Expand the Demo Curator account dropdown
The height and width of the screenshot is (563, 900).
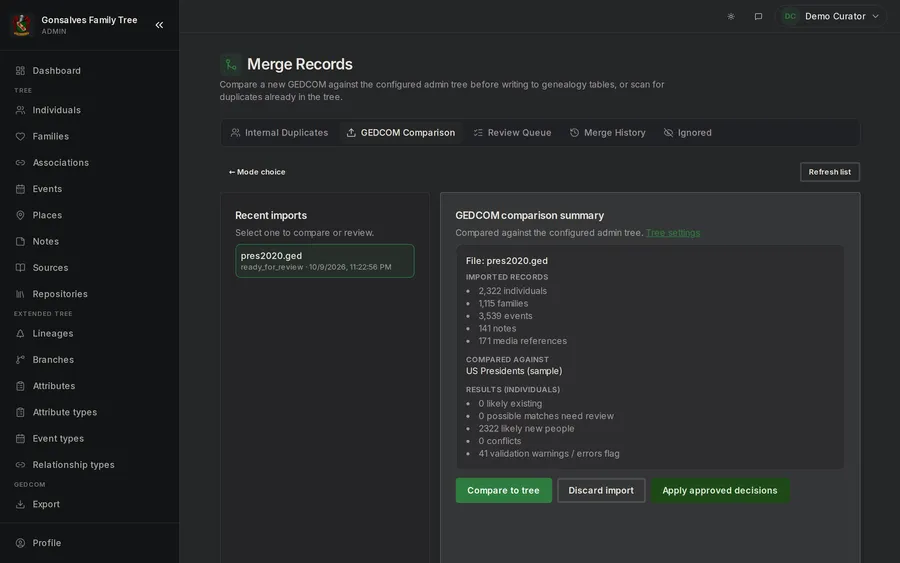tap(831, 16)
